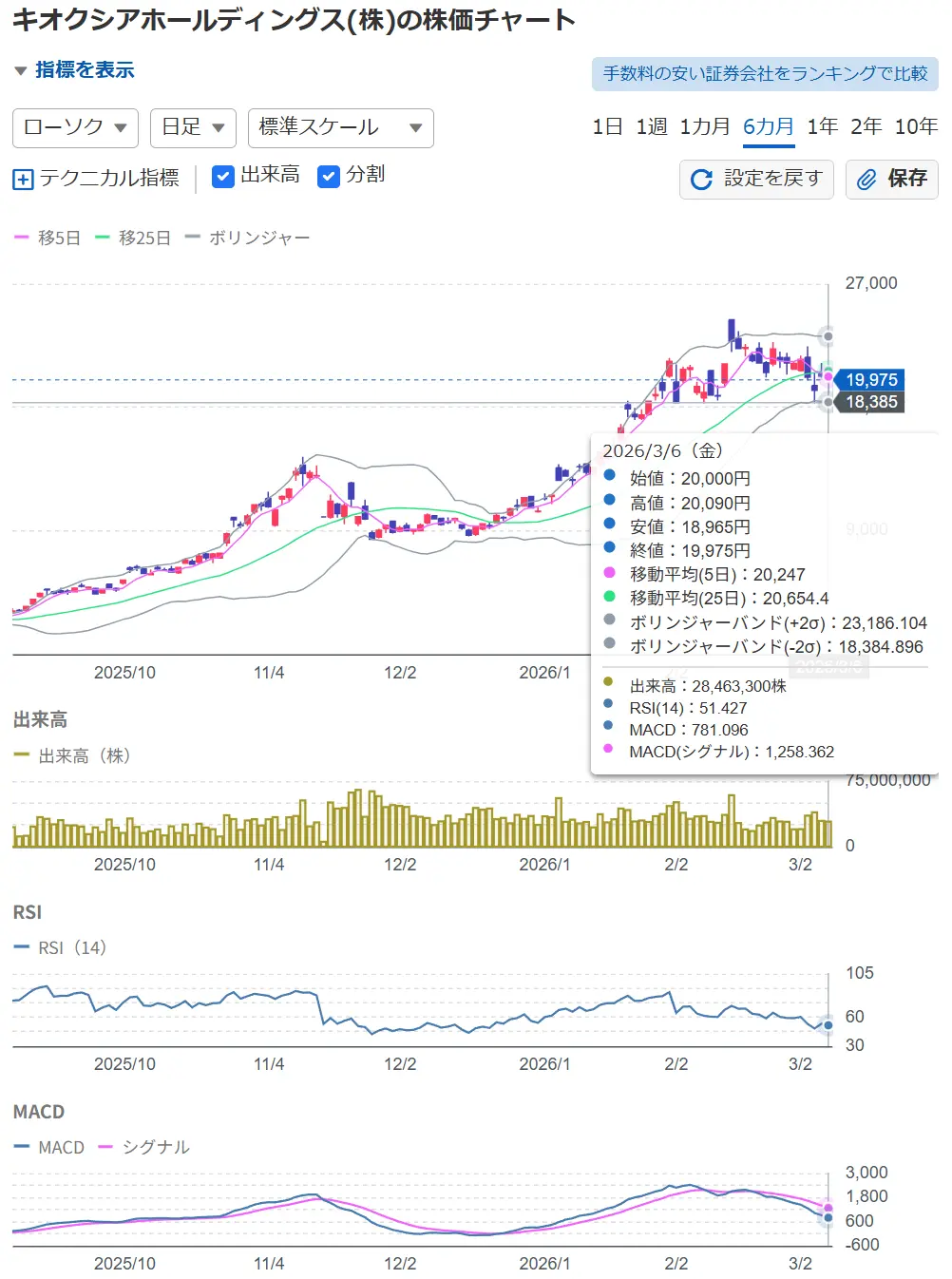
Task: Toggle the 出来高 checkbox
Action: point(223,176)
